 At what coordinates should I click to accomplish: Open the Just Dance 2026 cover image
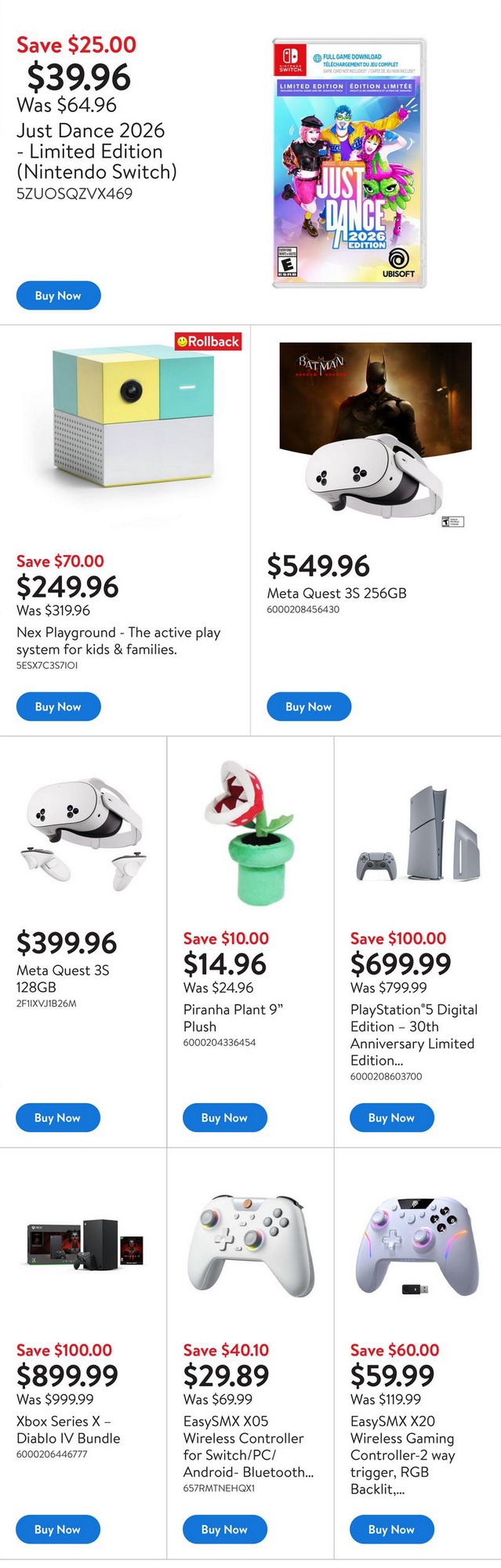click(x=349, y=163)
